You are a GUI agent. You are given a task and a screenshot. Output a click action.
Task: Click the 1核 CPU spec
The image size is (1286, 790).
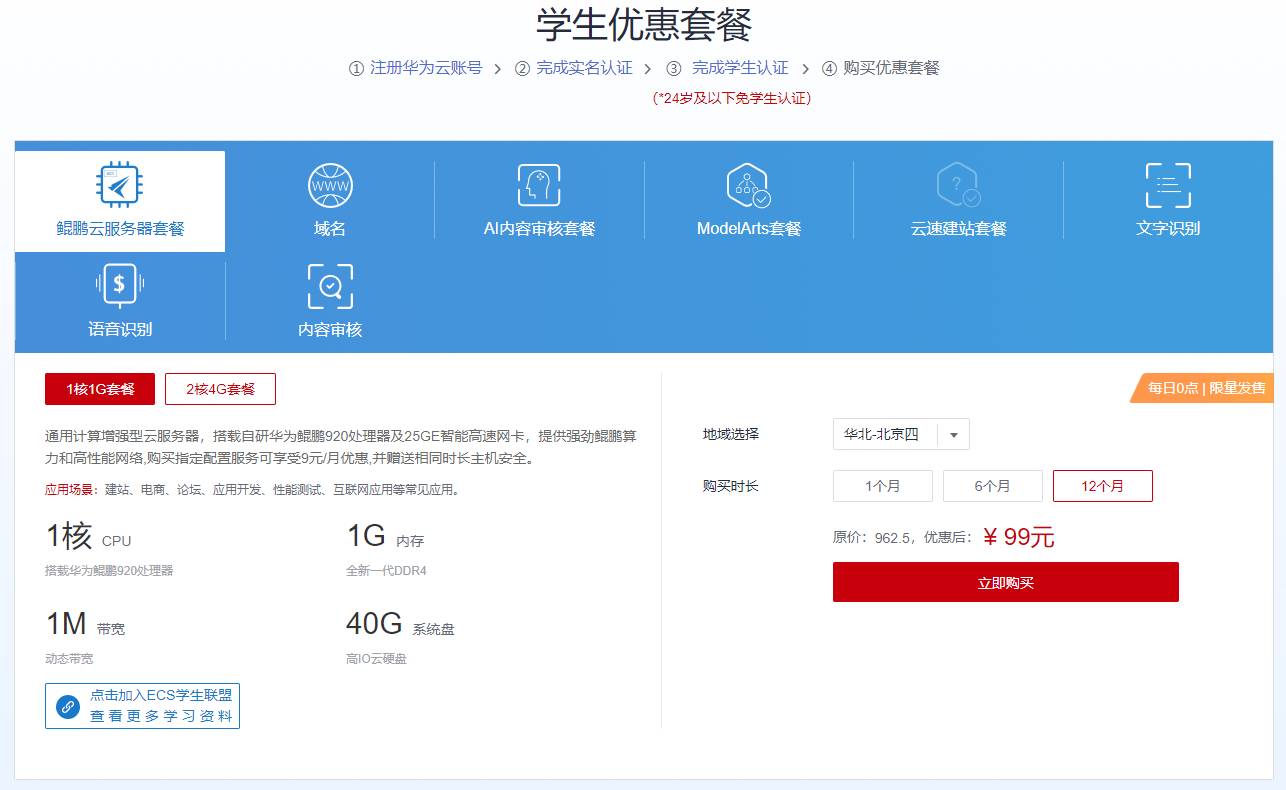88,537
